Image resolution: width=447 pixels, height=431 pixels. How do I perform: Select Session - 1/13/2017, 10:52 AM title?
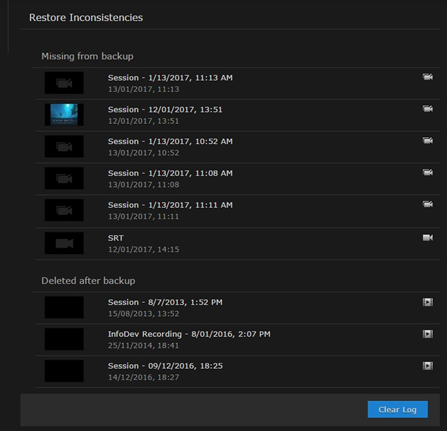point(170,141)
